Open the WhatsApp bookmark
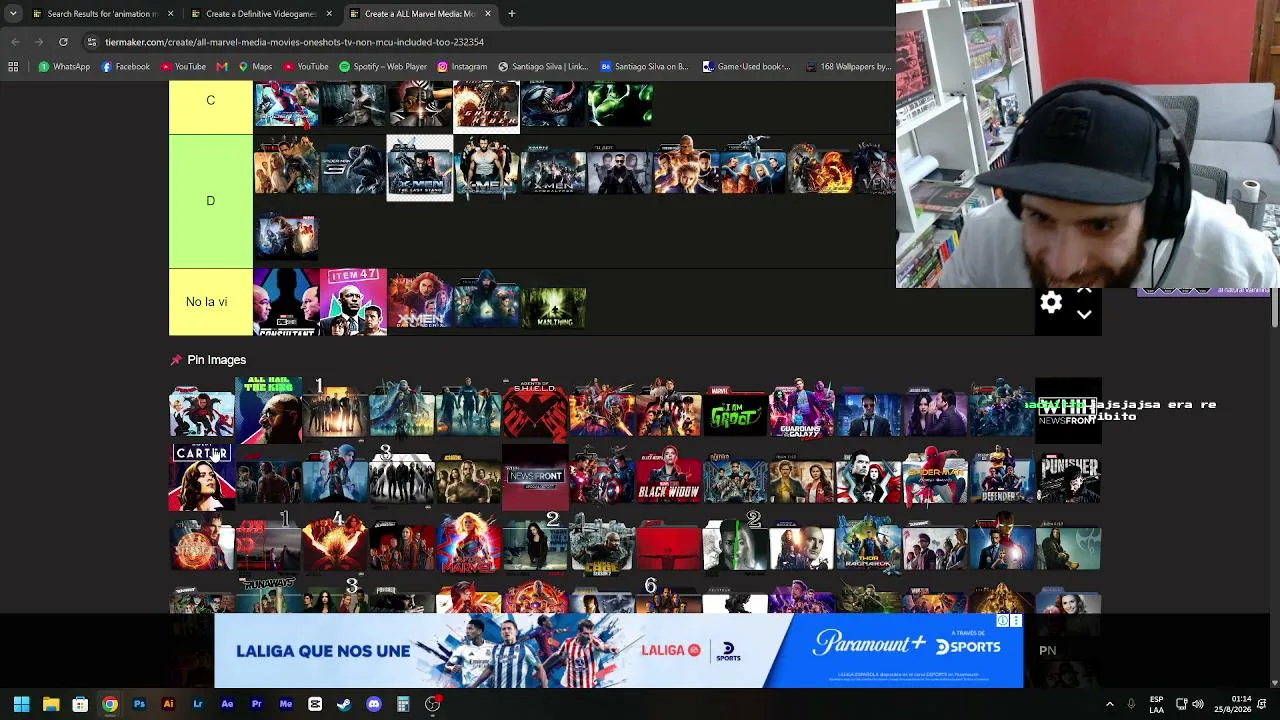 pos(64,67)
